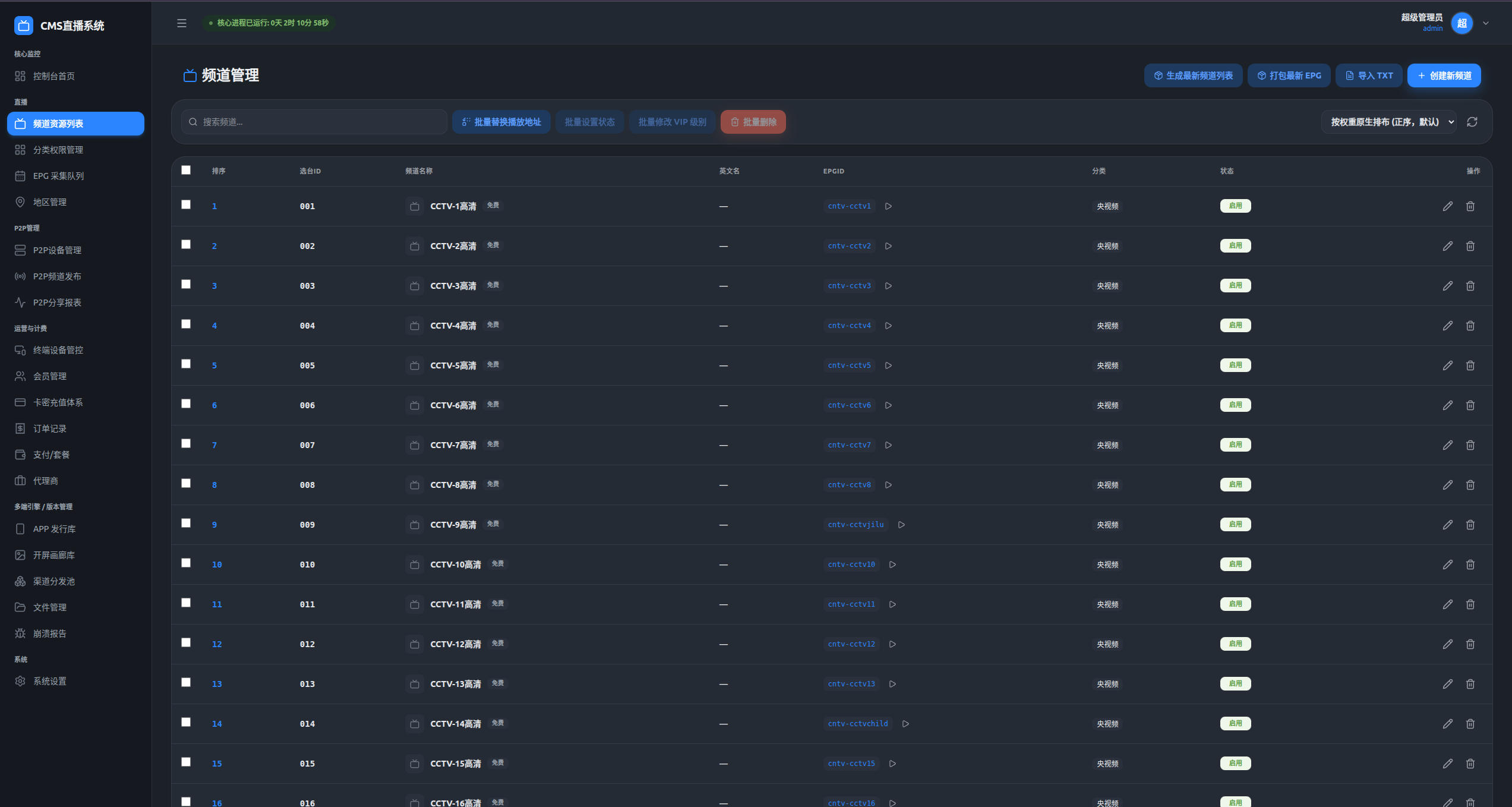
Task: Click the 创建新频道 button
Action: 1444,75
